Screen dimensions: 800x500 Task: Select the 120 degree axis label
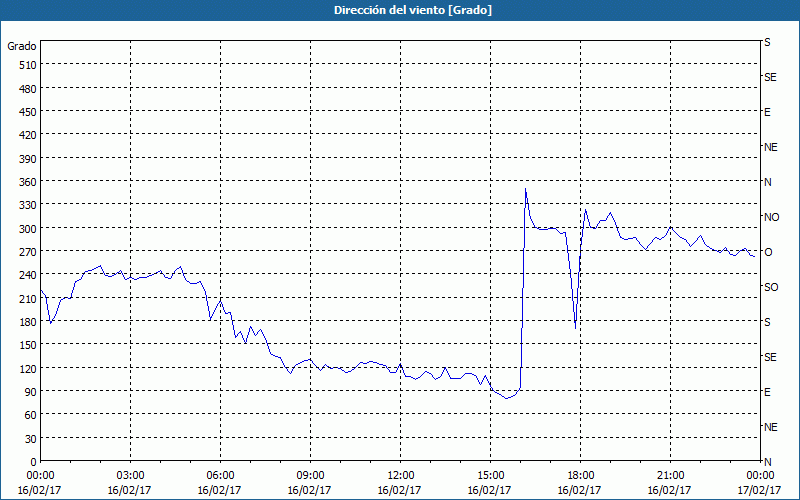pos(28,368)
